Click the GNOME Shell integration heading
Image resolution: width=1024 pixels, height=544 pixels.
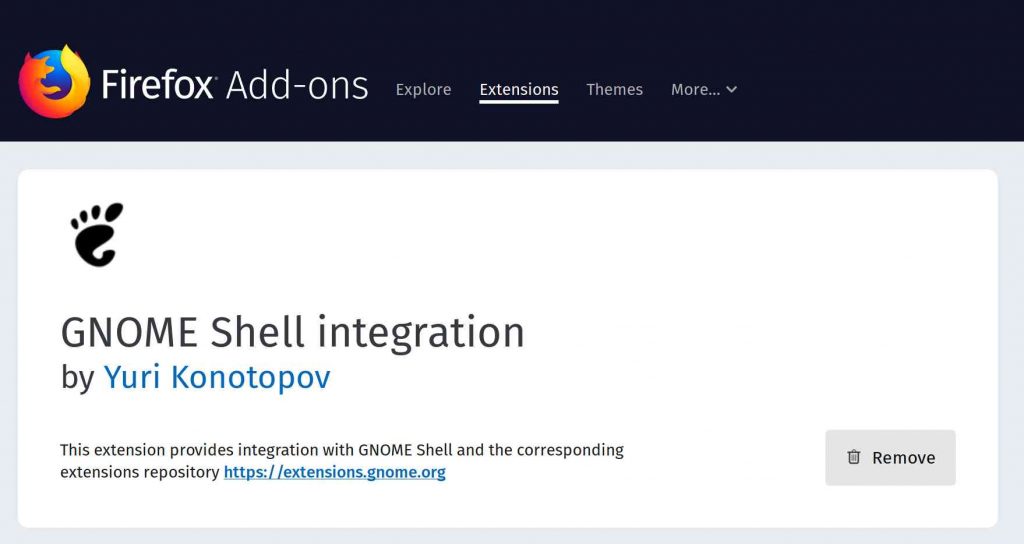(292, 332)
